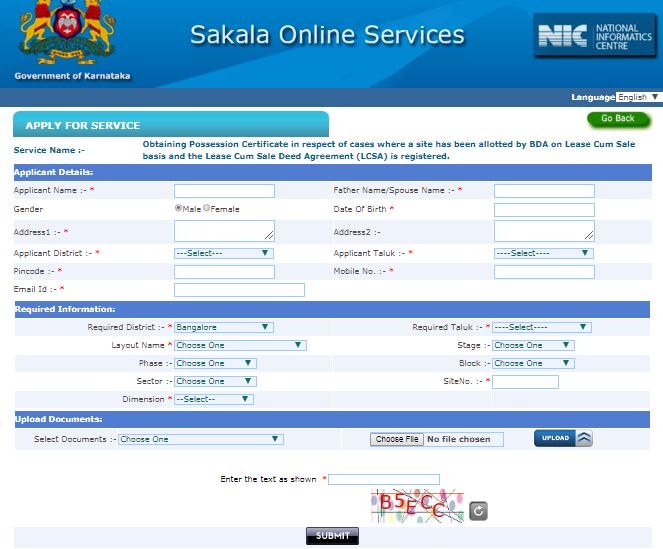The image size is (663, 549).
Task: Expand the Layout Name dropdown
Action: [x=240, y=346]
